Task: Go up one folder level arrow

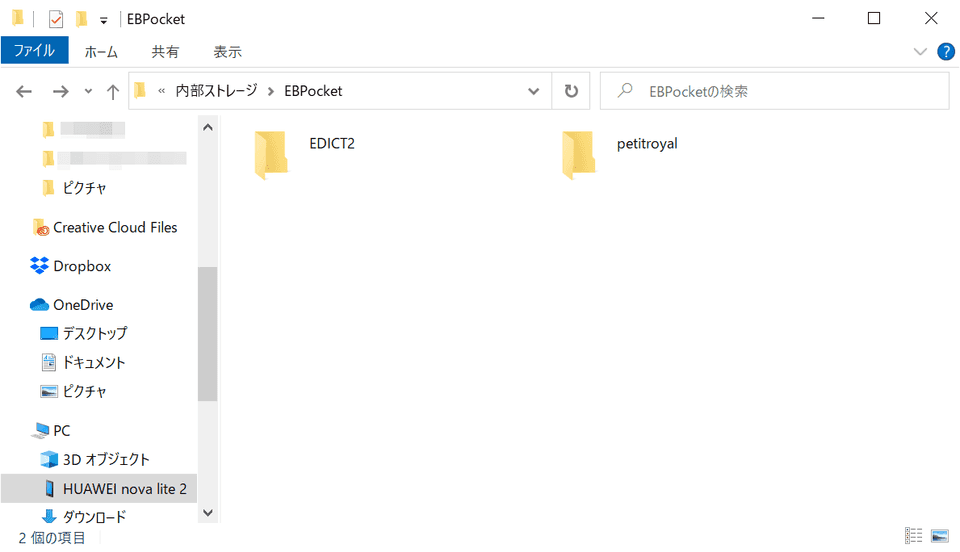Action: [113, 91]
